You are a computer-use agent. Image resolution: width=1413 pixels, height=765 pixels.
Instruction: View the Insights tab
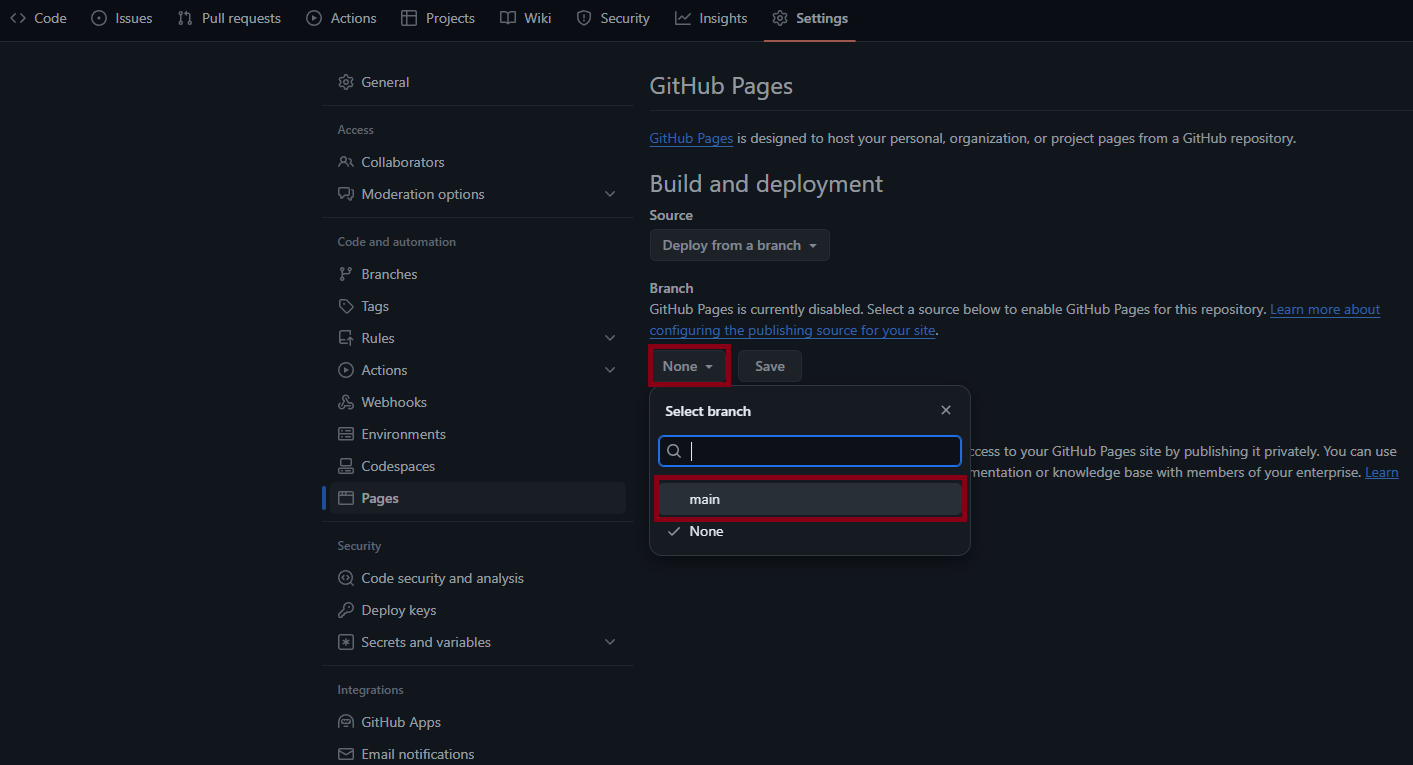711,18
